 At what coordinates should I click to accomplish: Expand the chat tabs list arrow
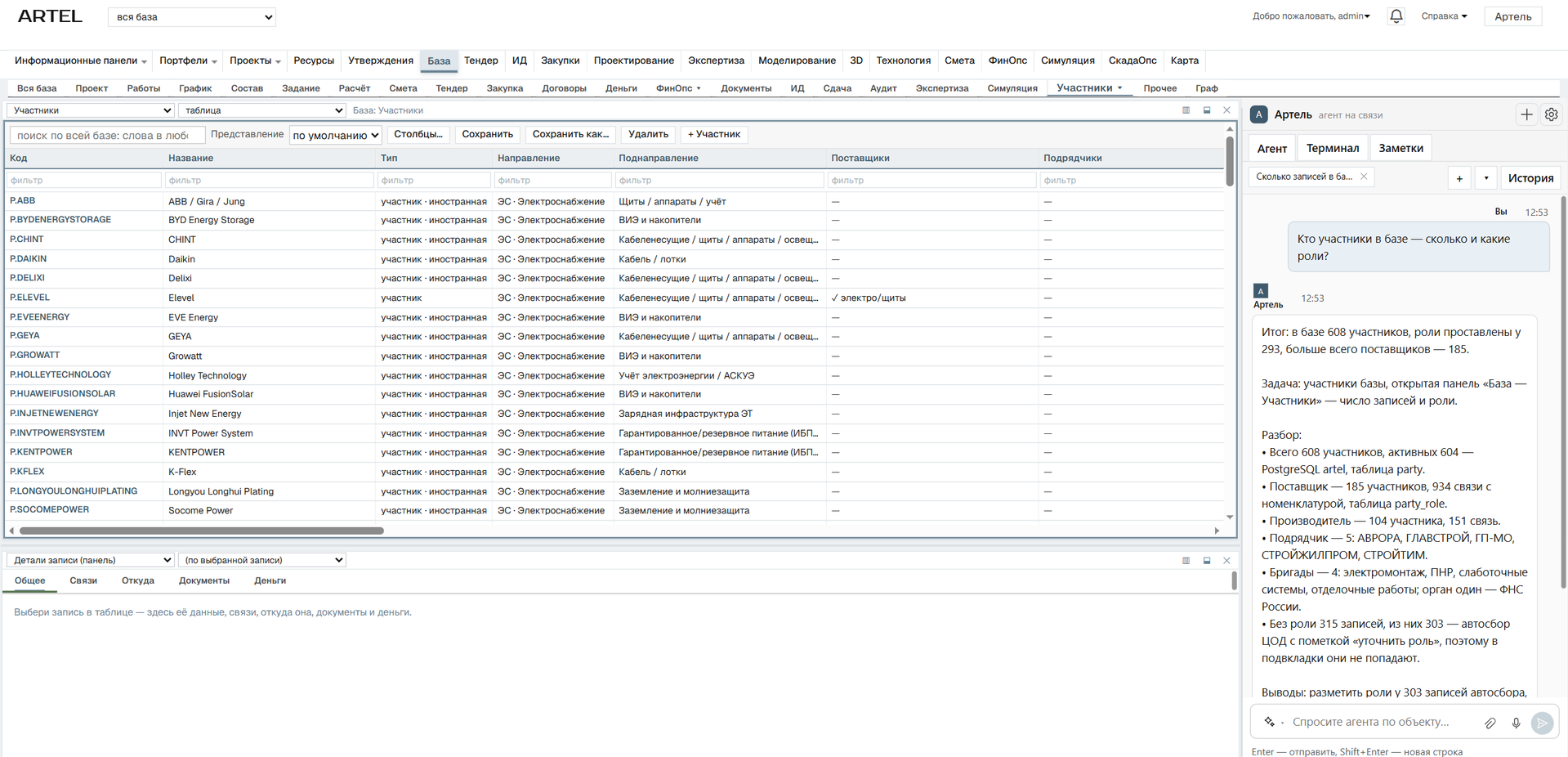(x=1486, y=178)
